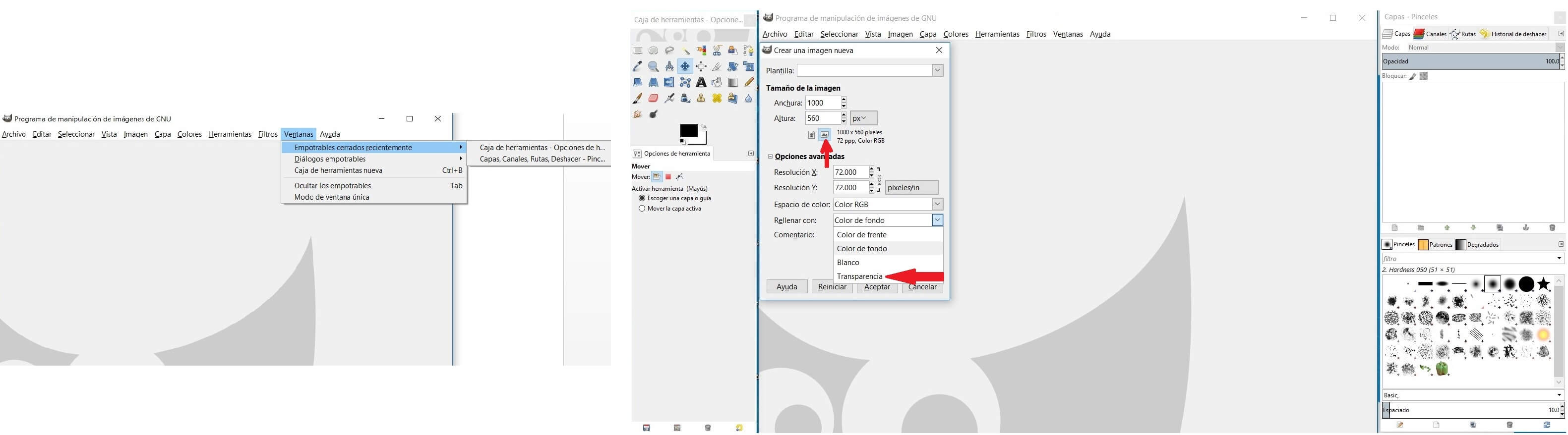Select the Move tool in toolbox
1568x435 pixels.
point(685,66)
